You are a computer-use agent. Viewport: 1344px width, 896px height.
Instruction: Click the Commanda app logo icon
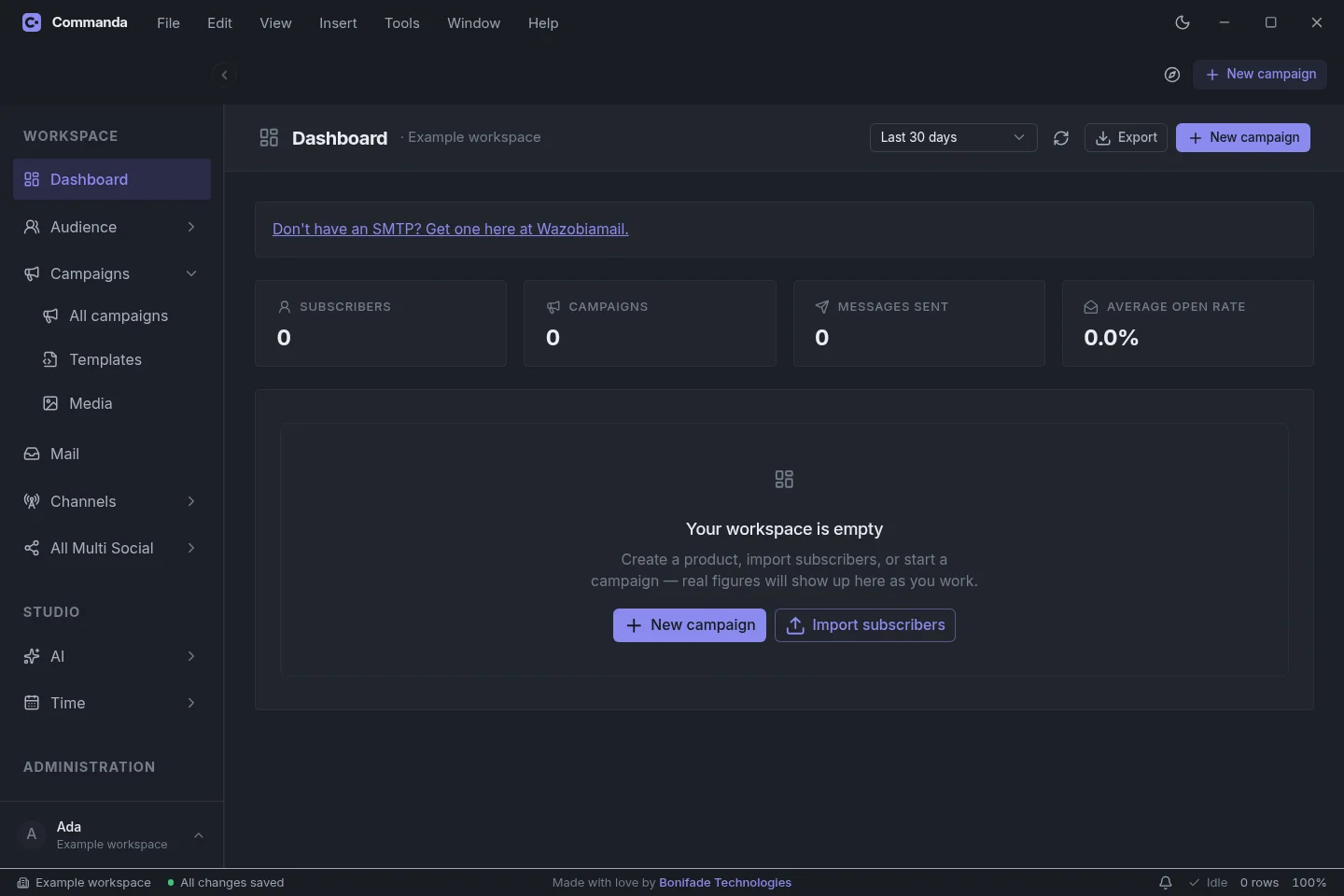point(32,22)
